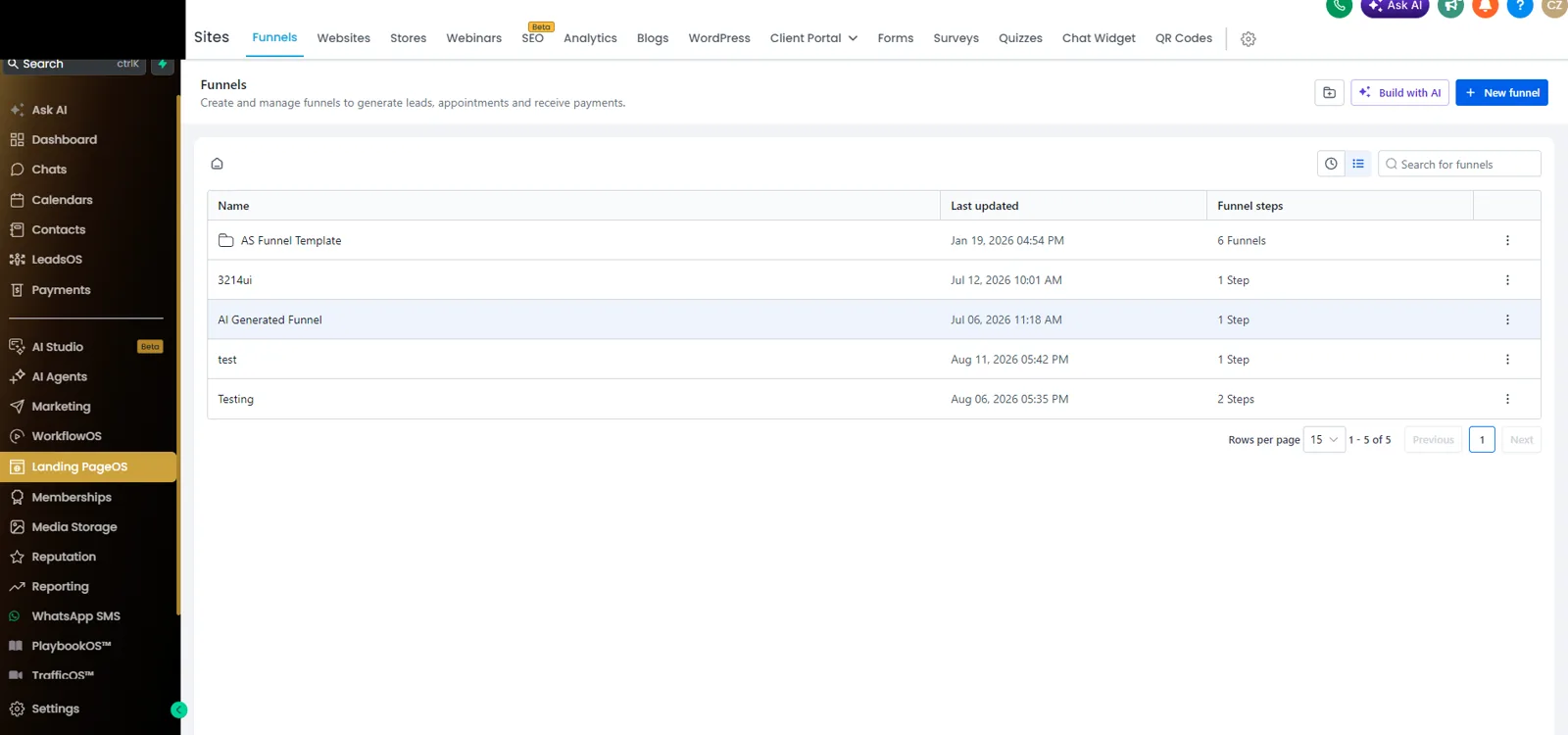
Task: Switch to the Chat Widget tab
Action: 1099,38
